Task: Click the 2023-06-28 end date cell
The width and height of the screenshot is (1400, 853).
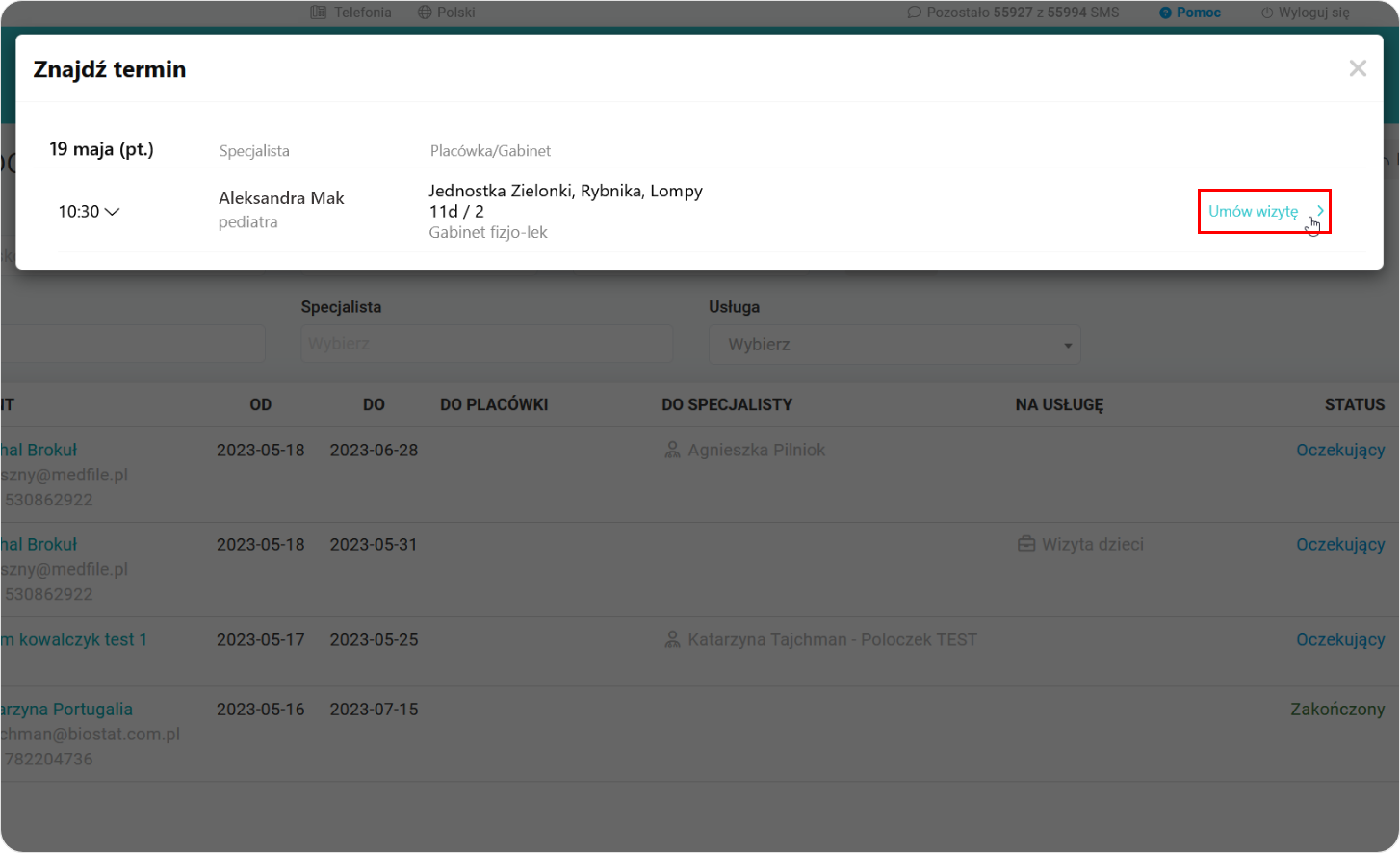Action: click(374, 450)
